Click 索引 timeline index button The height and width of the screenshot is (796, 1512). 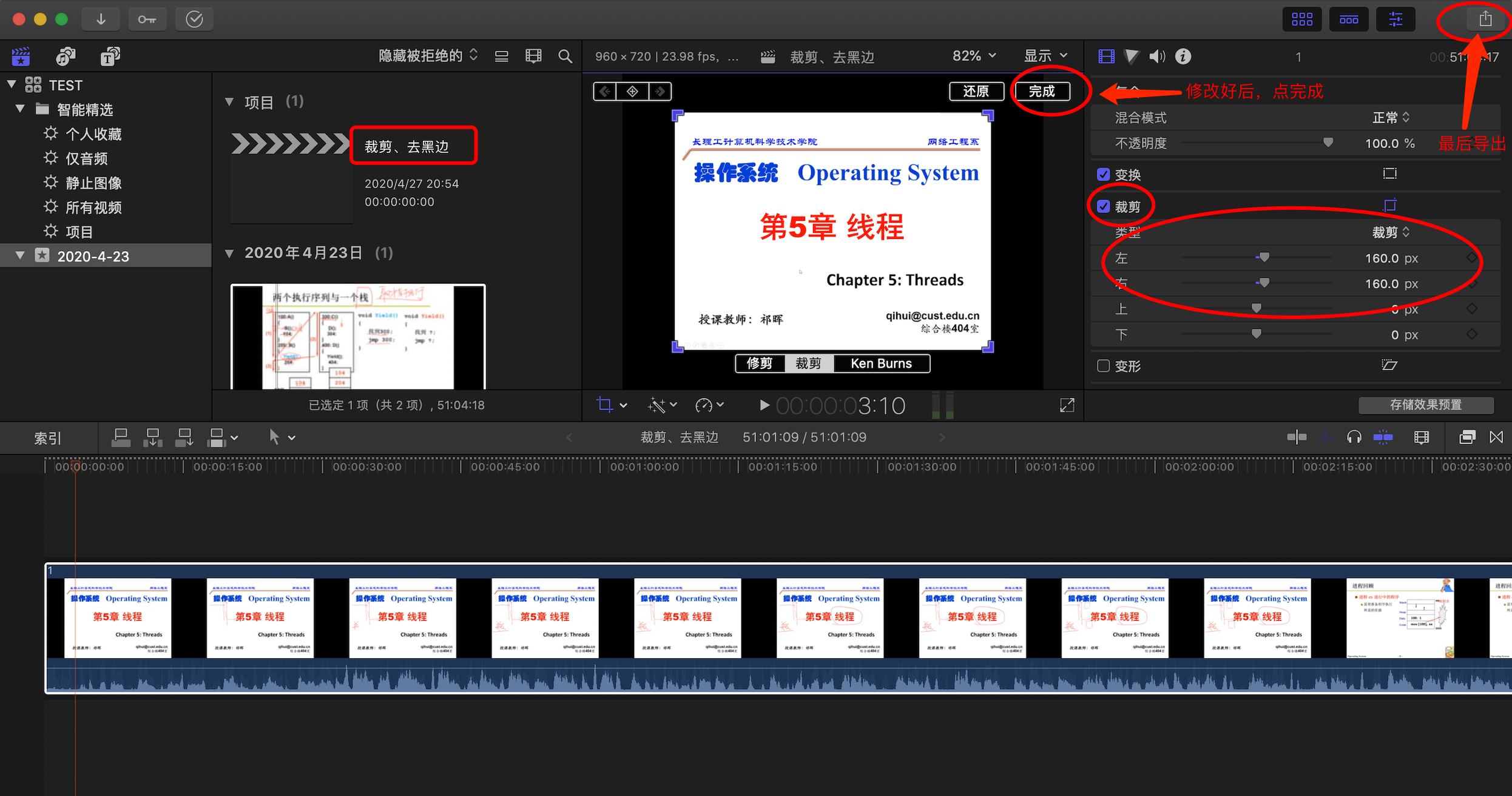tap(47, 438)
